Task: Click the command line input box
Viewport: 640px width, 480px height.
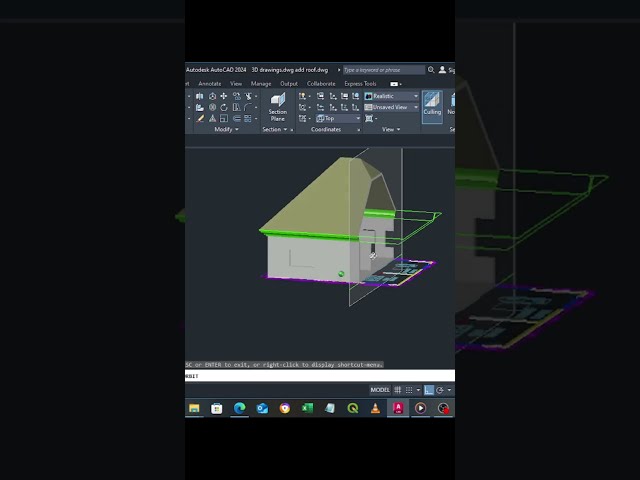Action: pyautogui.click(x=320, y=376)
